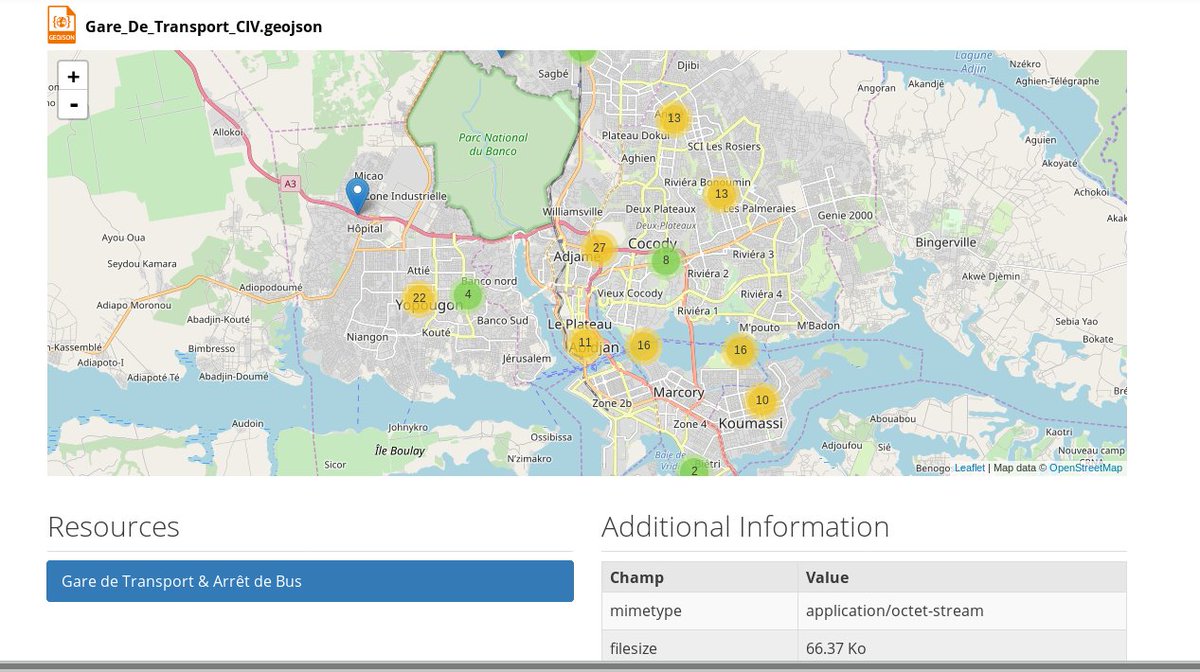Open the green cluster marker showing 8 at Cocody
The width and height of the screenshot is (1200, 672).
pyautogui.click(x=666, y=260)
